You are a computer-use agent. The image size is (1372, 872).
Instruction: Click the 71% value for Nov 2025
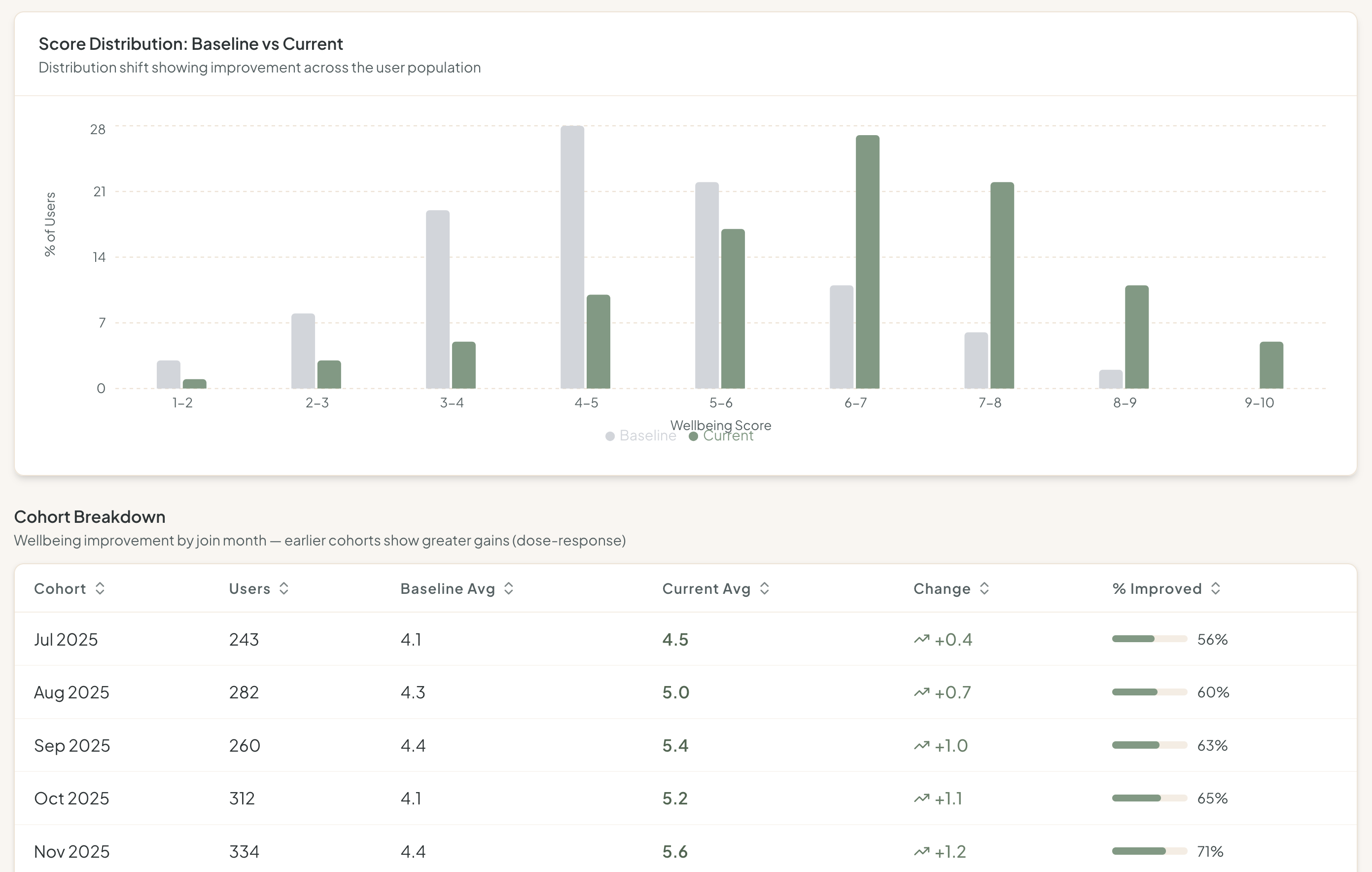click(x=1211, y=851)
